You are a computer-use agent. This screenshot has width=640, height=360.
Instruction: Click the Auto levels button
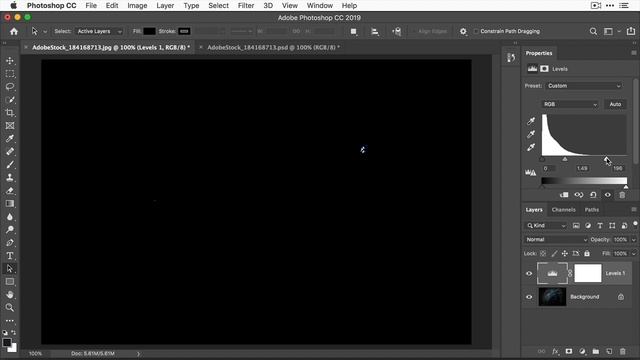[x=615, y=104]
